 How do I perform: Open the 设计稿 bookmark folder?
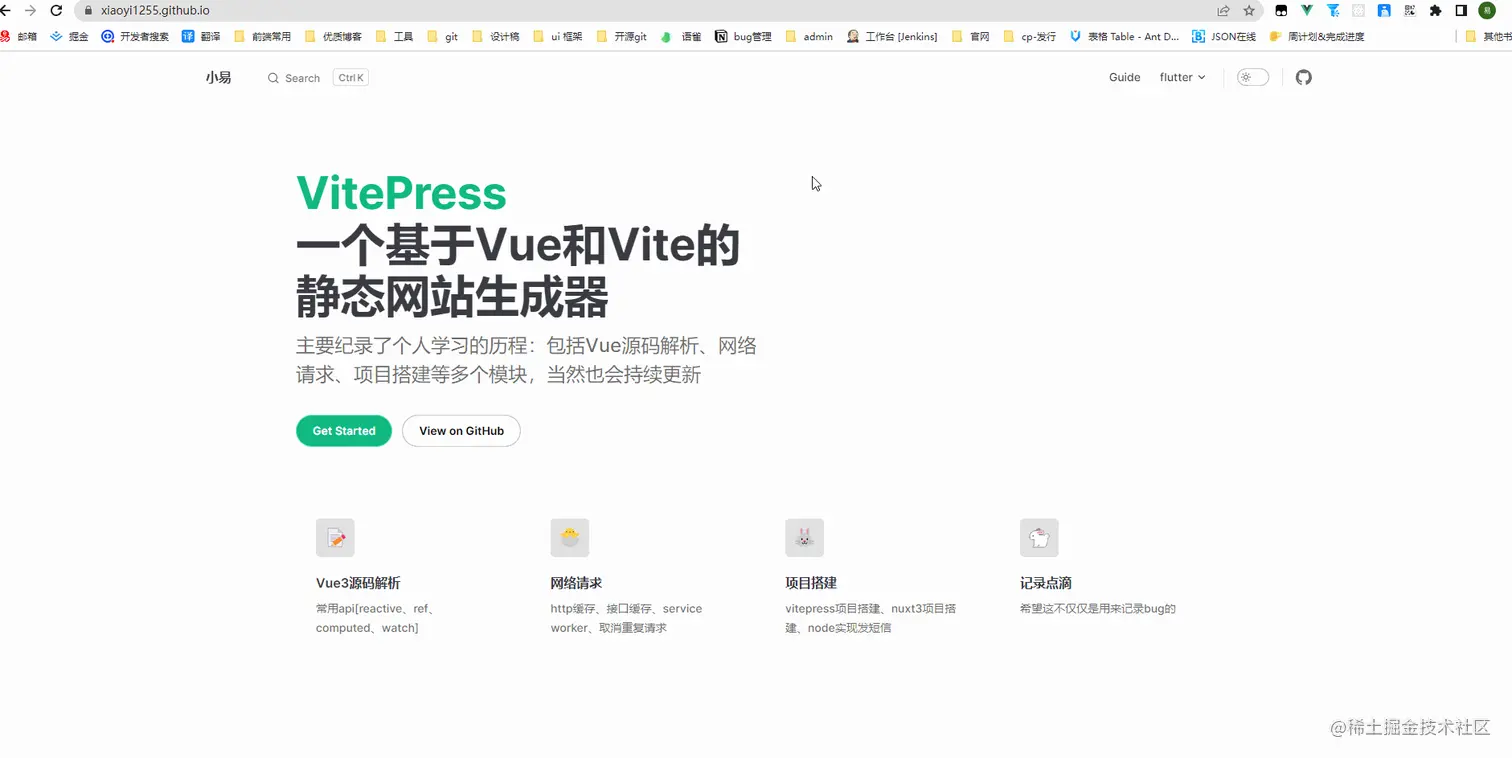click(x=495, y=36)
